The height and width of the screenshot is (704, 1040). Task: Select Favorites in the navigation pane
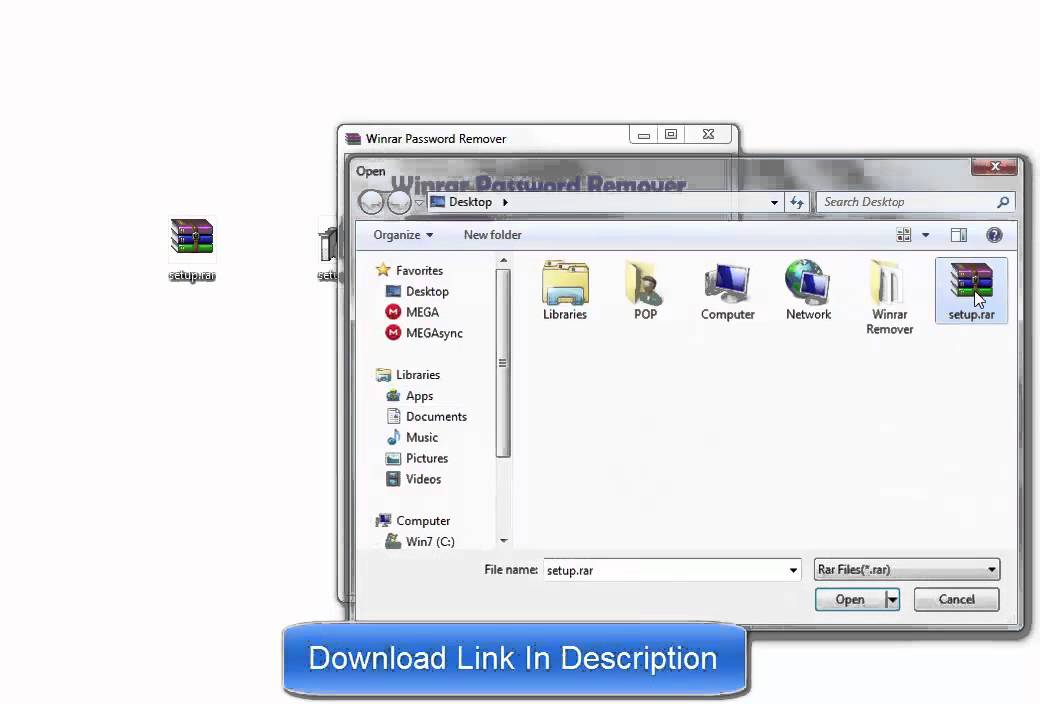409,271
